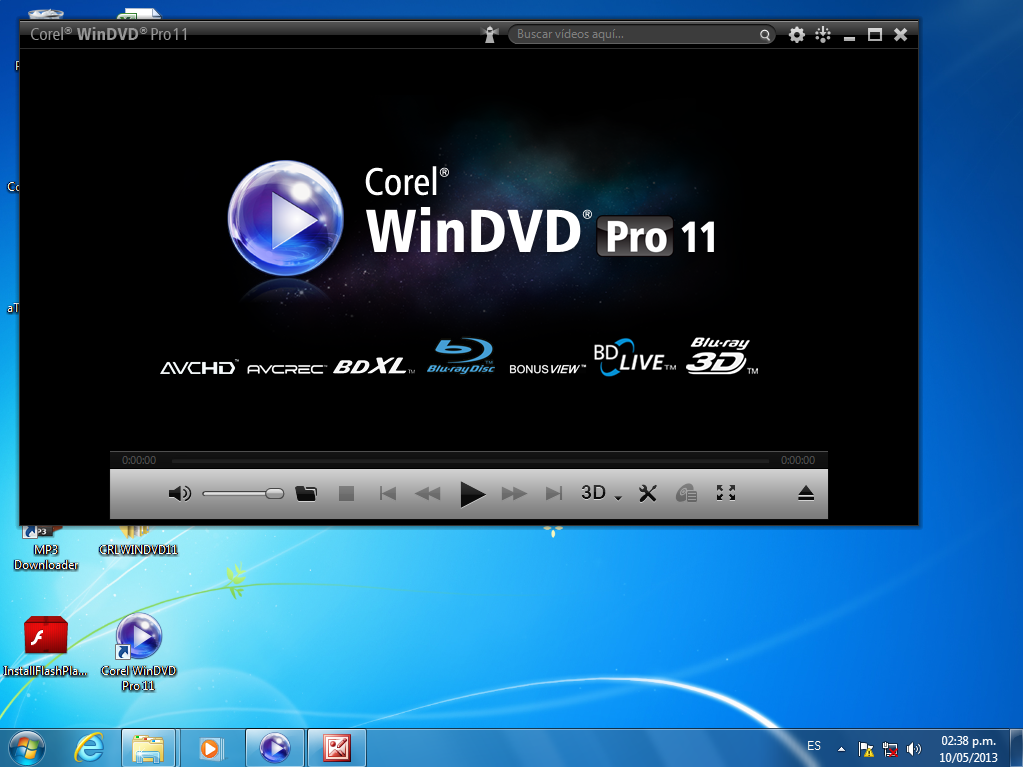The image size is (1023, 767).
Task: Enable 3D playback mode
Action: [594, 493]
